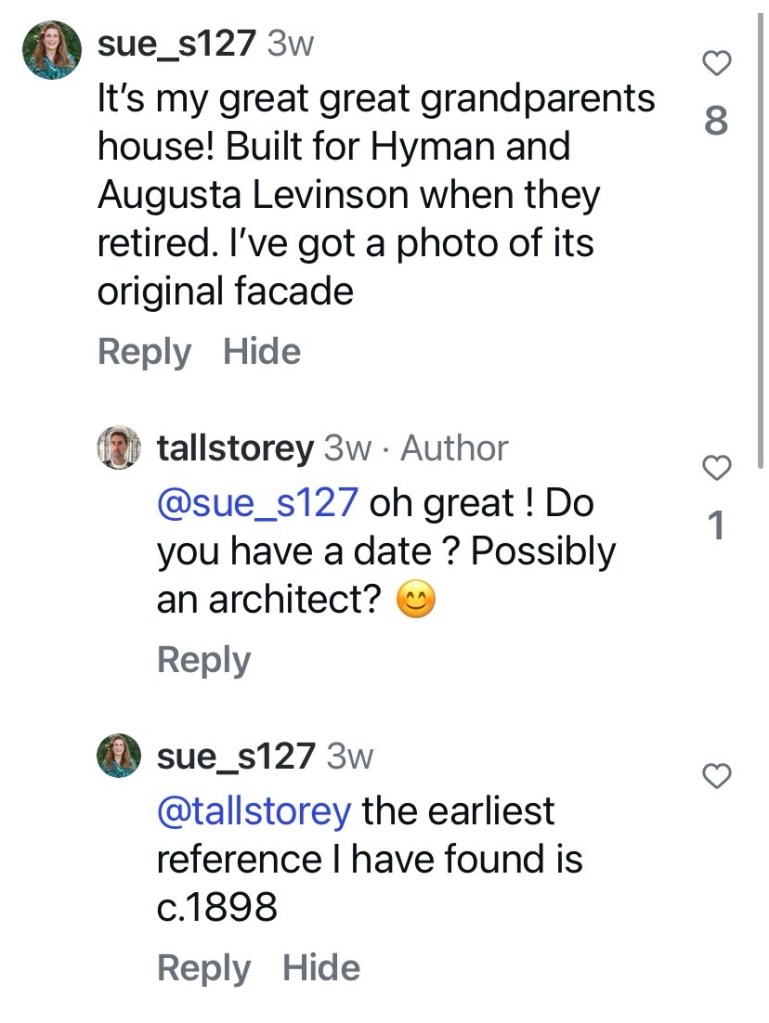
Task: Open tallstorey's profile picture
Action: coord(119,449)
